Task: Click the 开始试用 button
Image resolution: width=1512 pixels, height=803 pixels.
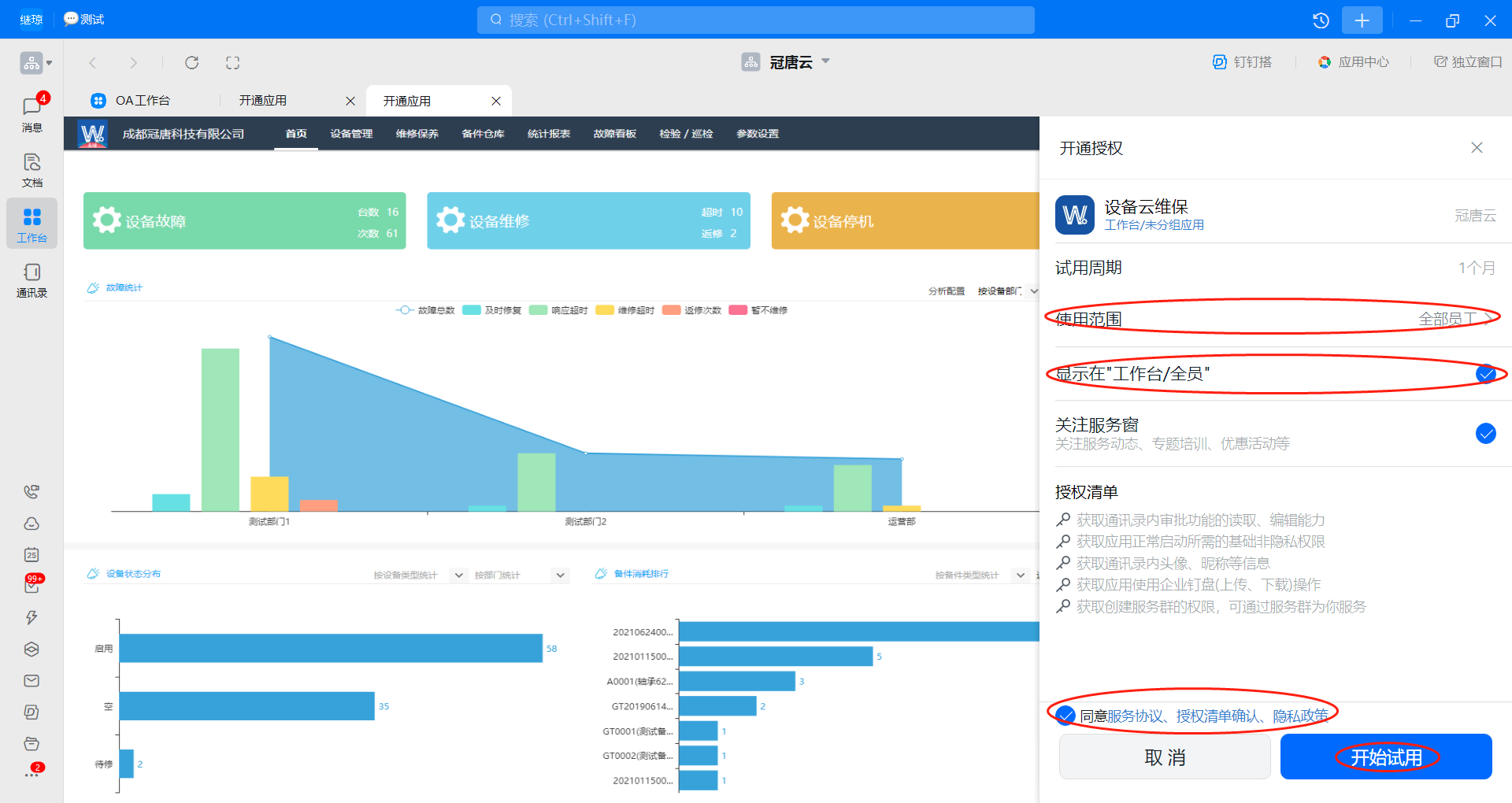Action: pyautogui.click(x=1386, y=757)
